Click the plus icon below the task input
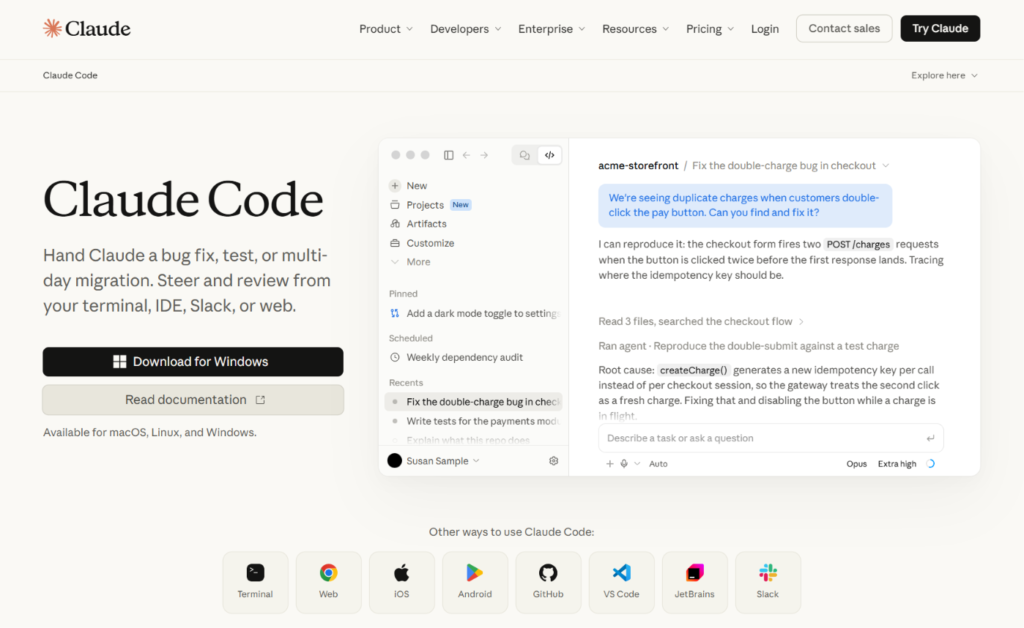The width and height of the screenshot is (1024, 628). pyautogui.click(x=609, y=464)
